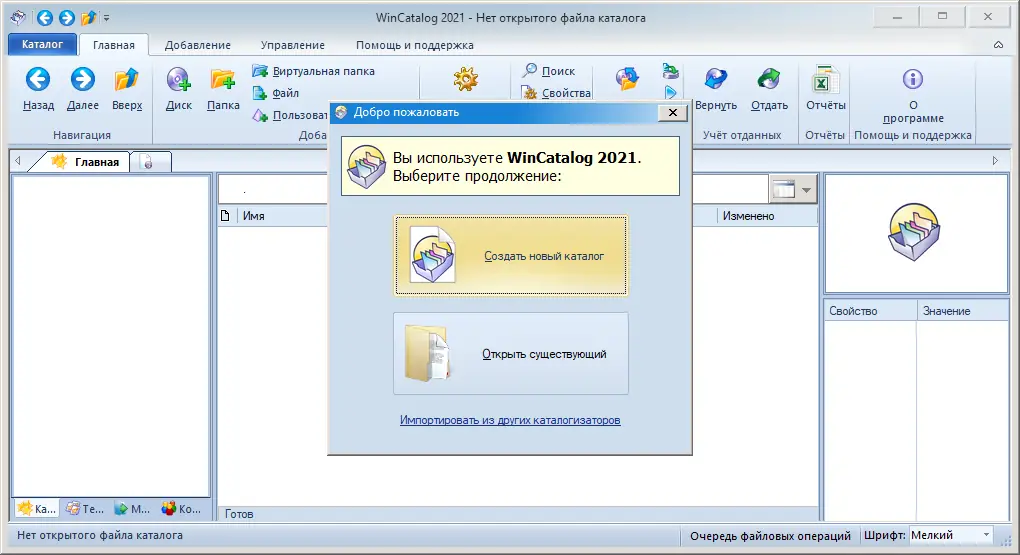1020x555 pixels.
Task: Switch to the Ко... contacts panel tab
Action: click(181, 509)
